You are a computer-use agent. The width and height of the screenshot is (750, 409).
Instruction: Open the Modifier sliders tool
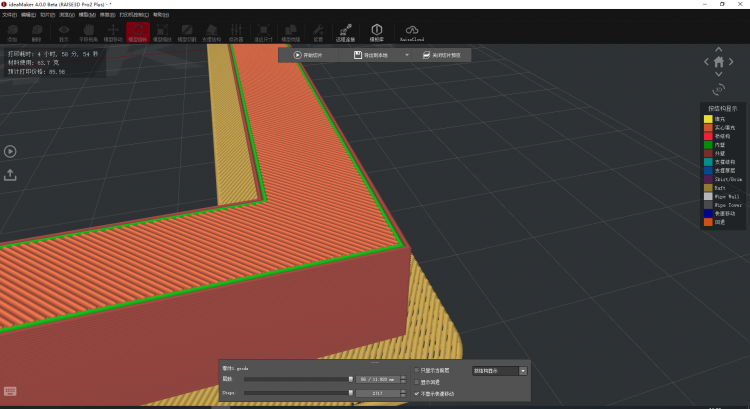(x=236, y=33)
